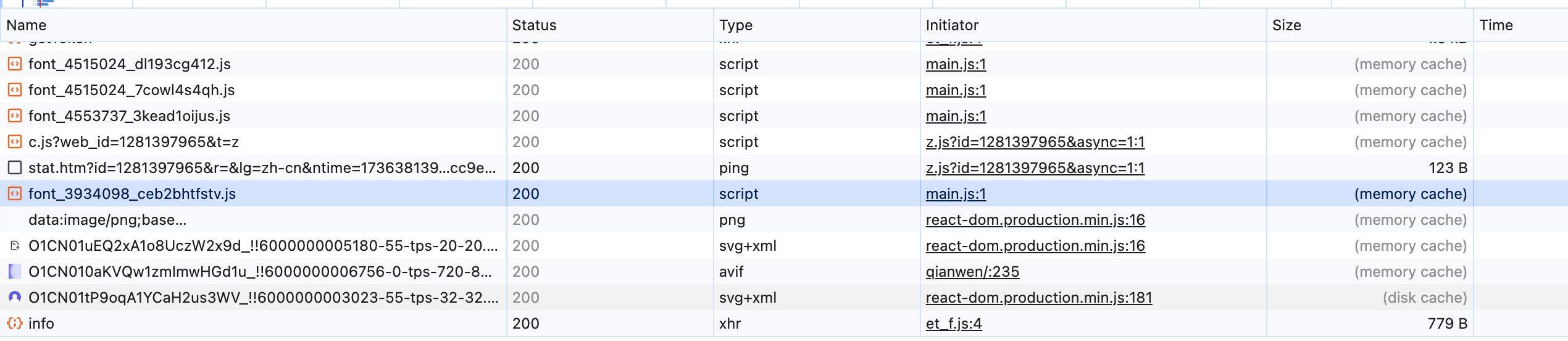Sort requests by Name column header

click(x=27, y=25)
